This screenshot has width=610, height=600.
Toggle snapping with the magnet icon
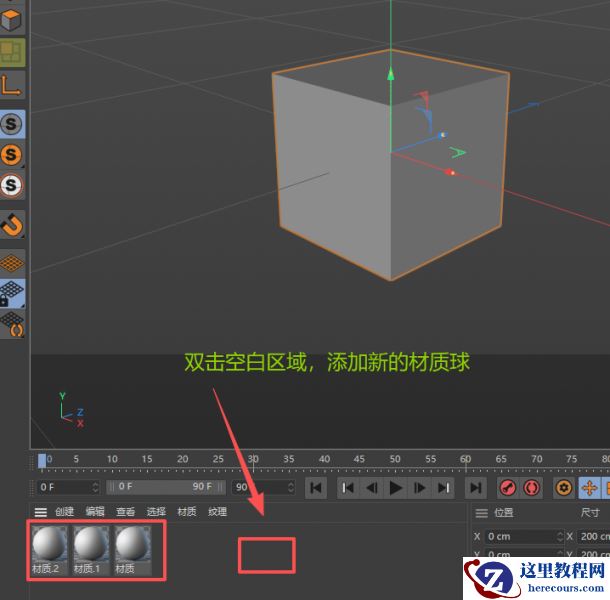coord(12,225)
